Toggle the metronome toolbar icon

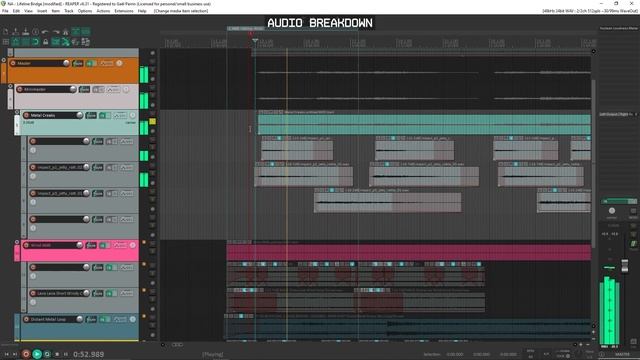point(65,32)
